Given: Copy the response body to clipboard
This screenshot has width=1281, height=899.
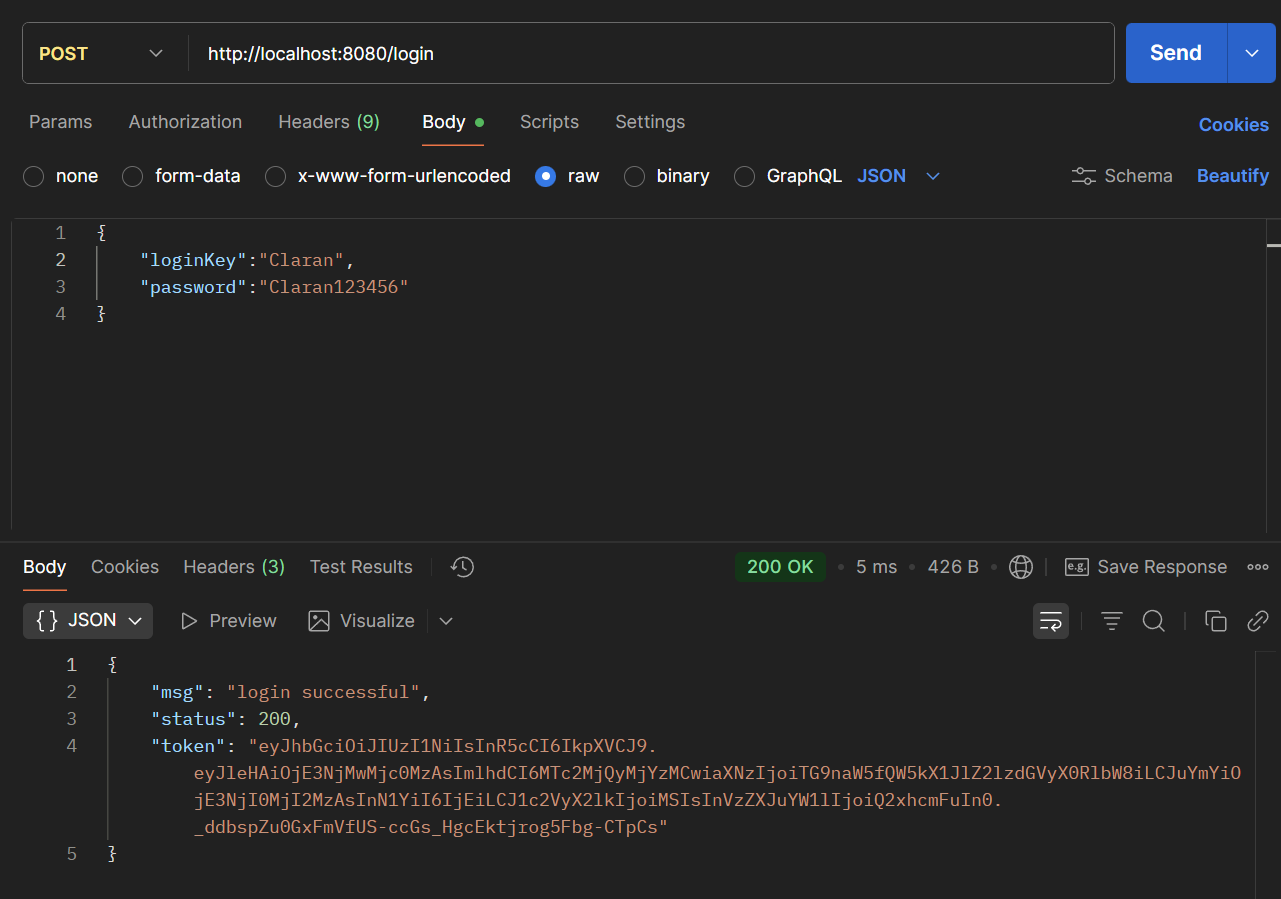Looking at the screenshot, I should (x=1215, y=621).
